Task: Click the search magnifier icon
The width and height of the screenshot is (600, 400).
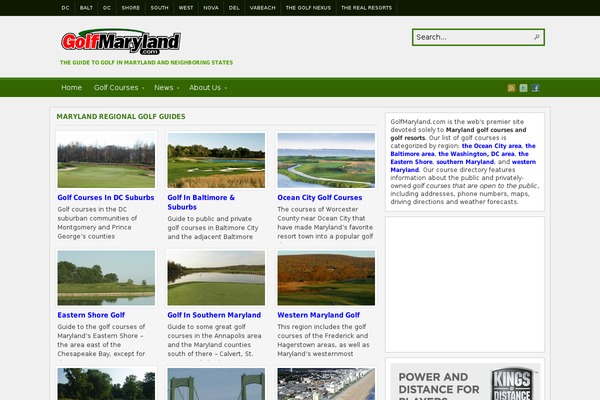Action: click(x=536, y=37)
